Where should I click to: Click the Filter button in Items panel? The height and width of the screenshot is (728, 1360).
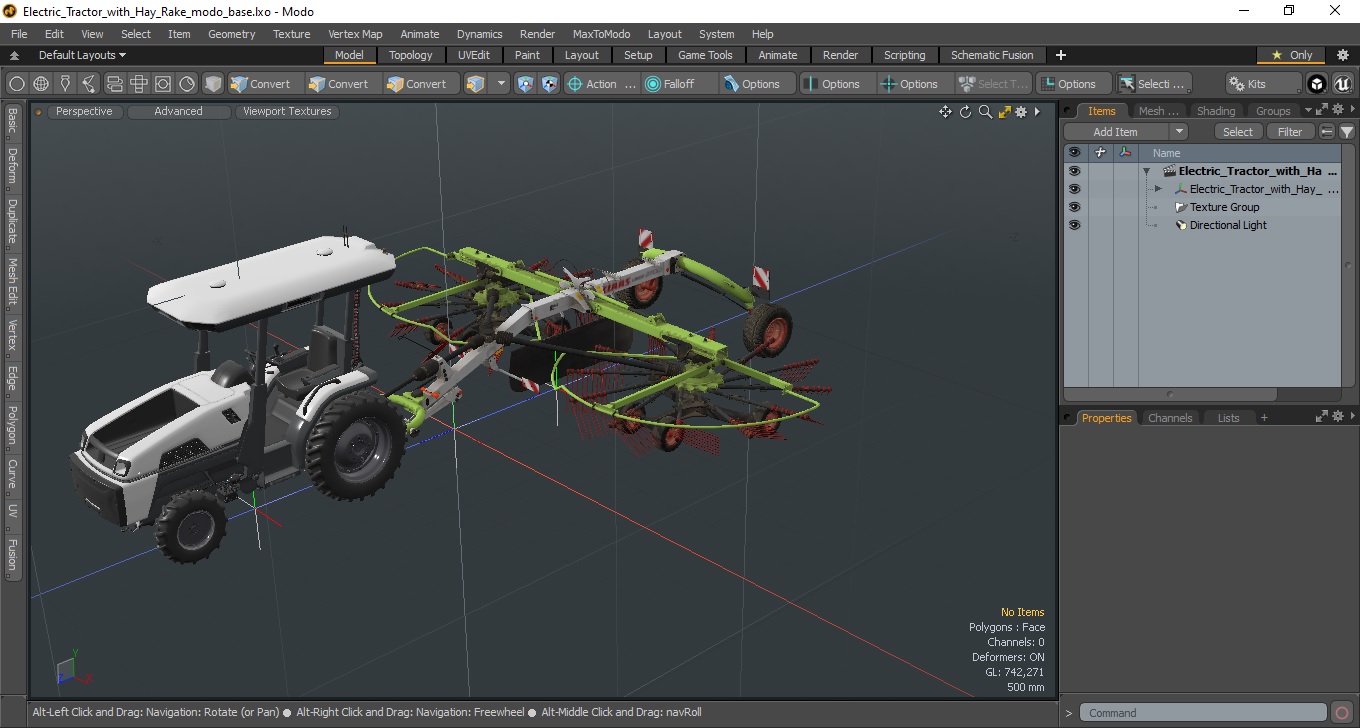(x=1290, y=132)
